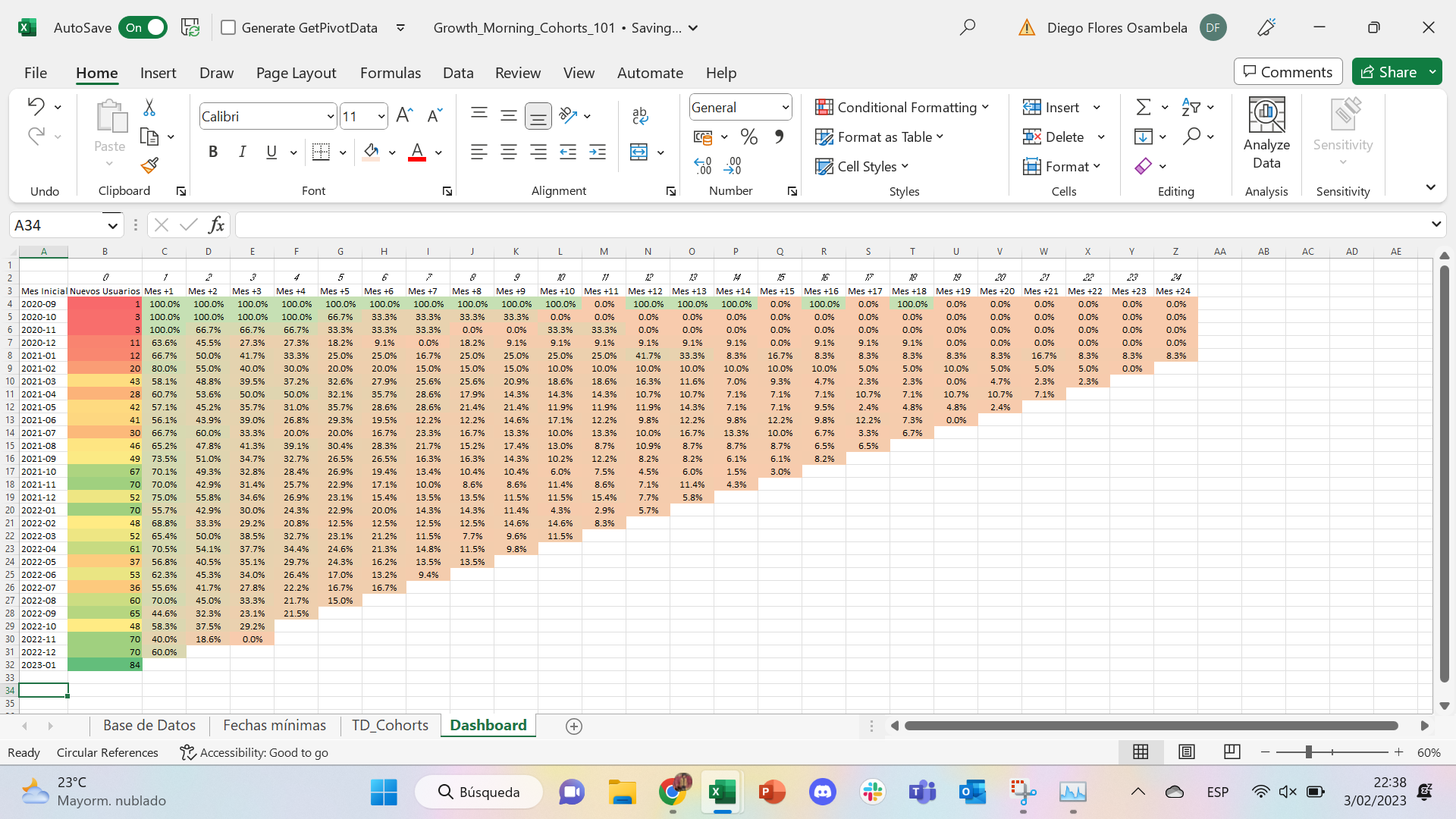This screenshot has width=1456, height=819.
Task: Open Conditional Formatting options
Action: [902, 107]
